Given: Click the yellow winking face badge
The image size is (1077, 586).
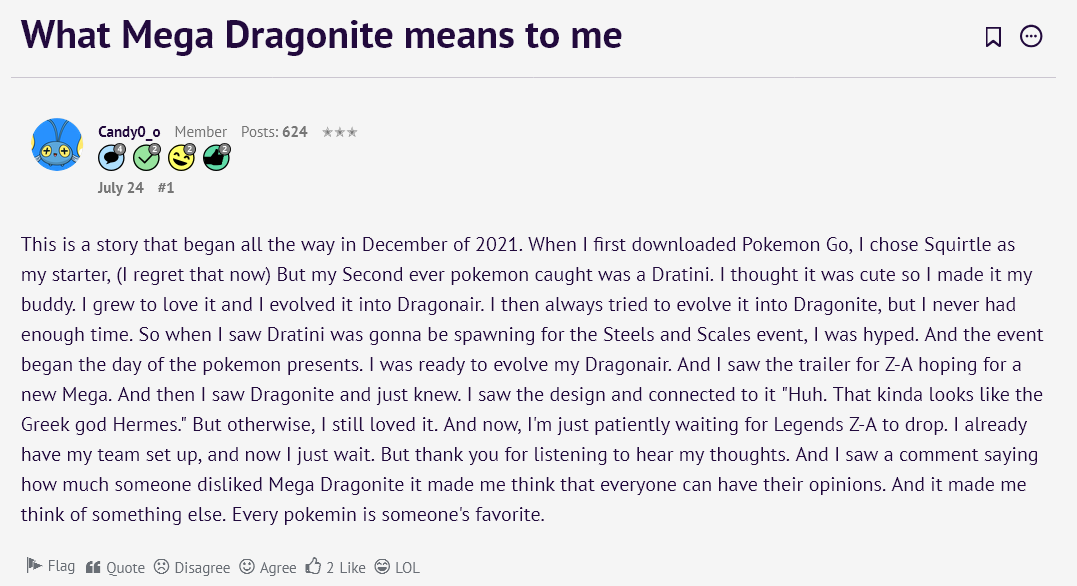Looking at the screenshot, I should coord(181,157).
